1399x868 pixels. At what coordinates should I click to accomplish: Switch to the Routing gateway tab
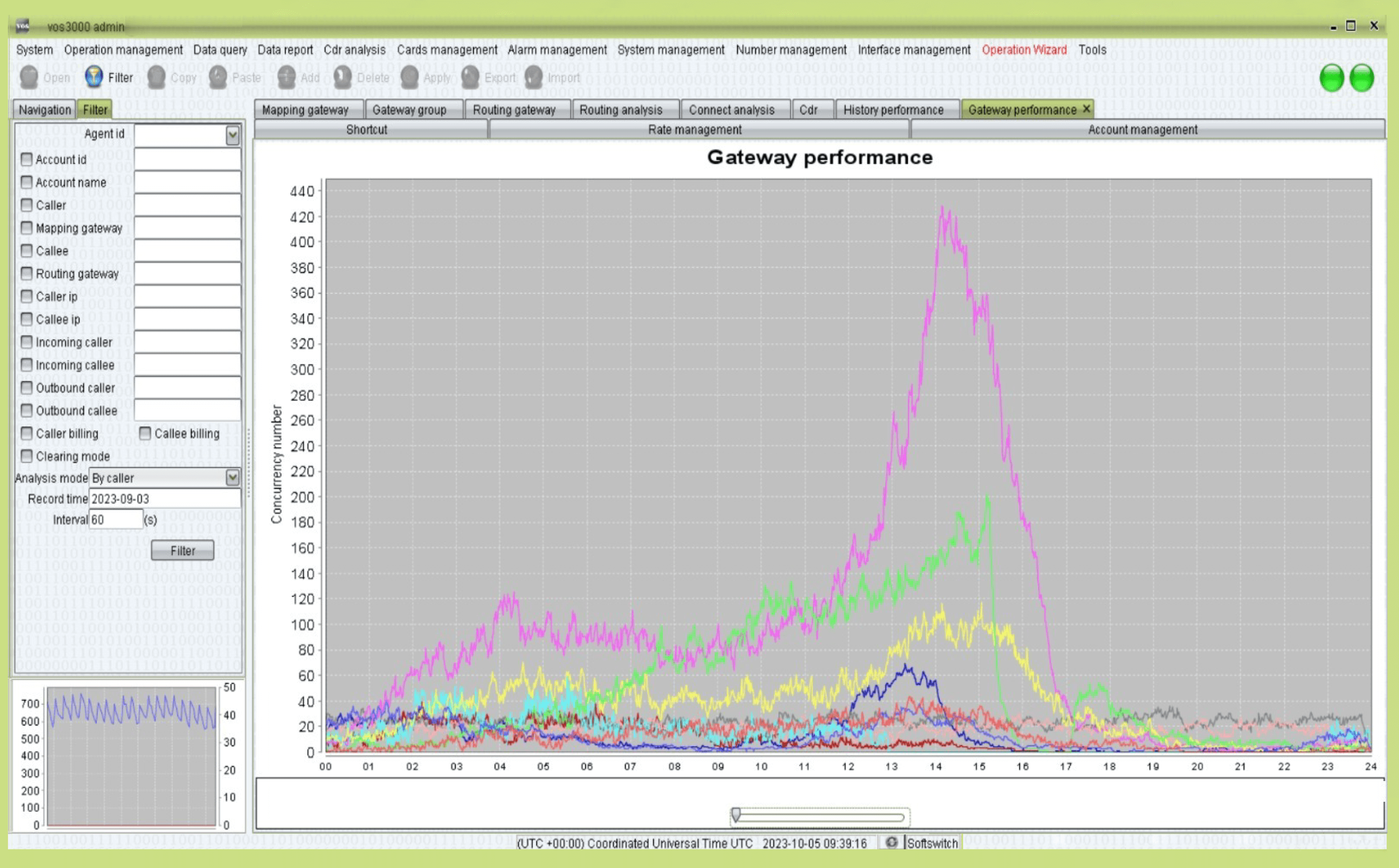tap(518, 110)
